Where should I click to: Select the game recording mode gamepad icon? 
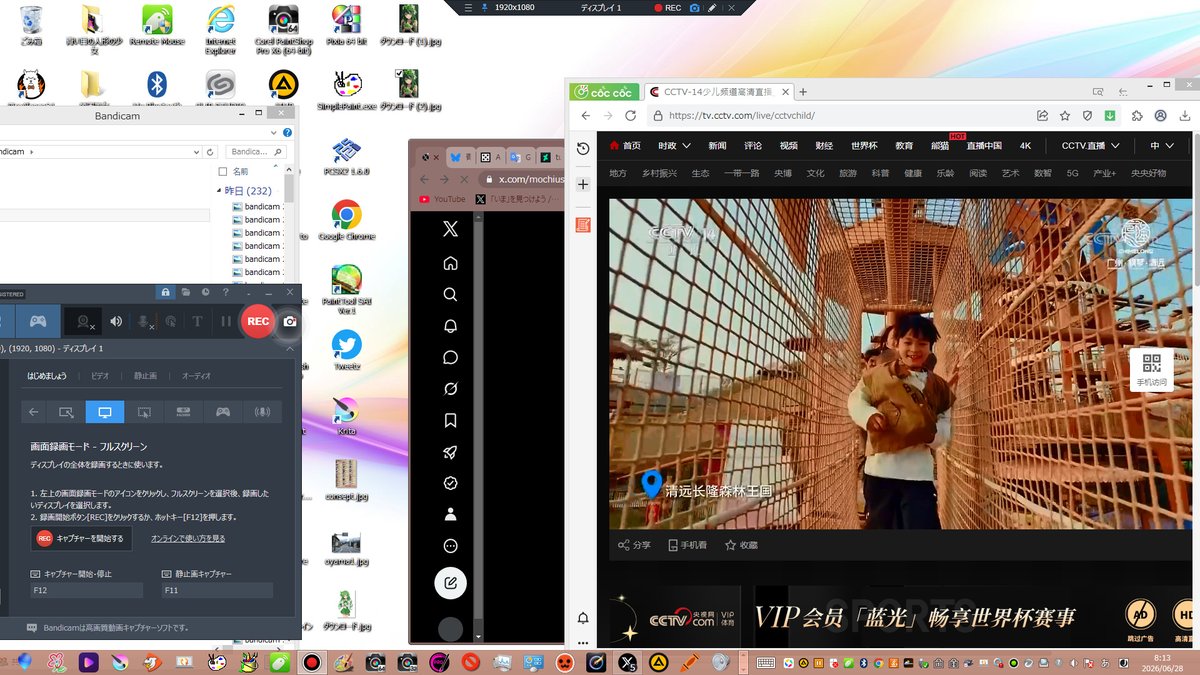[38, 321]
